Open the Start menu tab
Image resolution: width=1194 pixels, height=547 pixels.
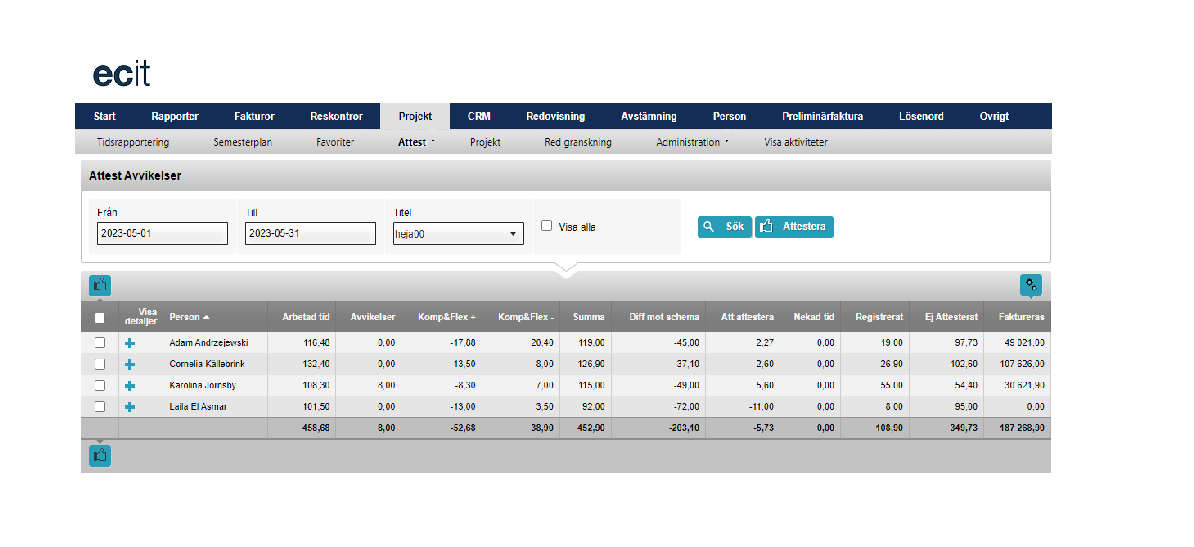(105, 117)
